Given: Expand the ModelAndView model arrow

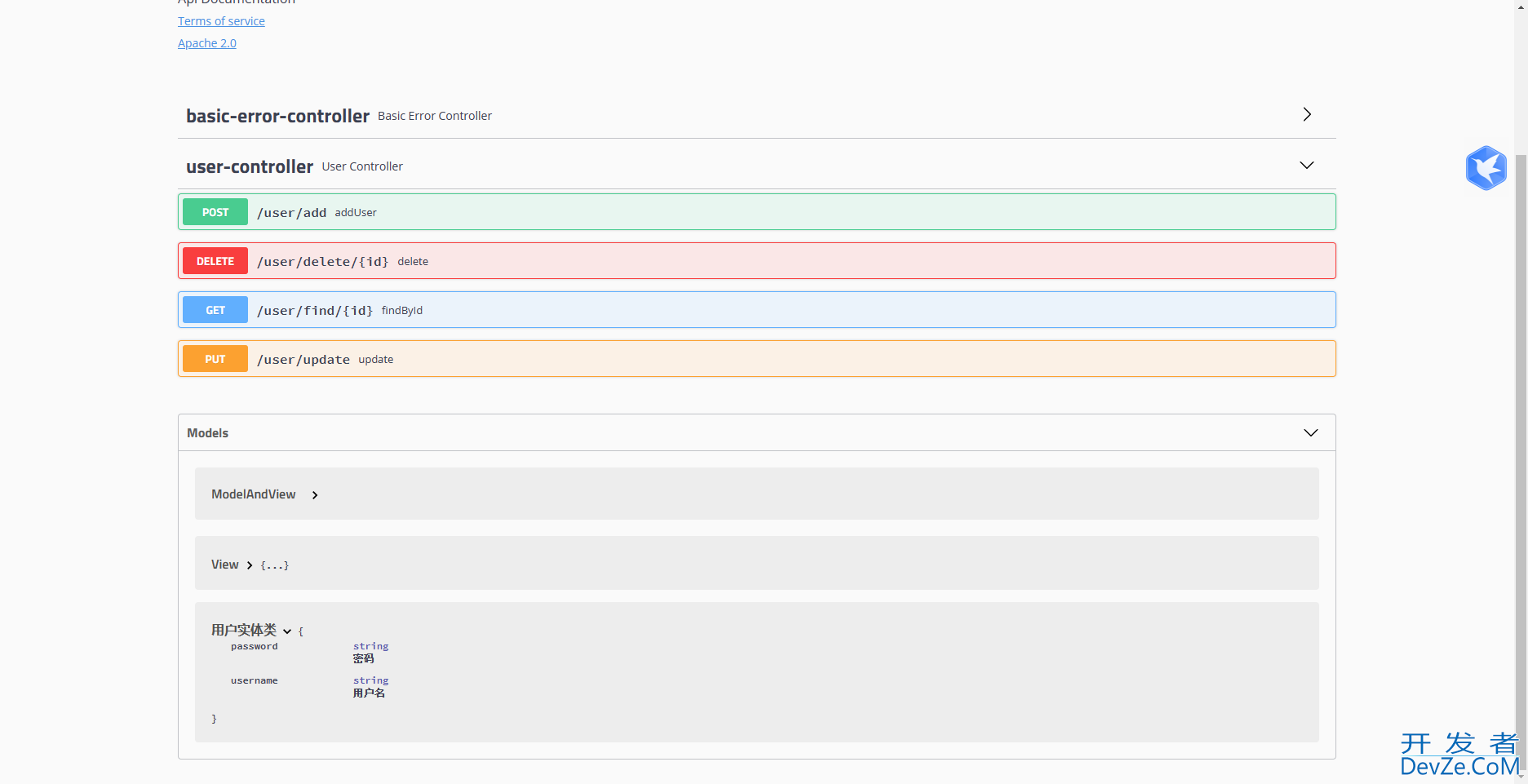Looking at the screenshot, I should 315,495.
